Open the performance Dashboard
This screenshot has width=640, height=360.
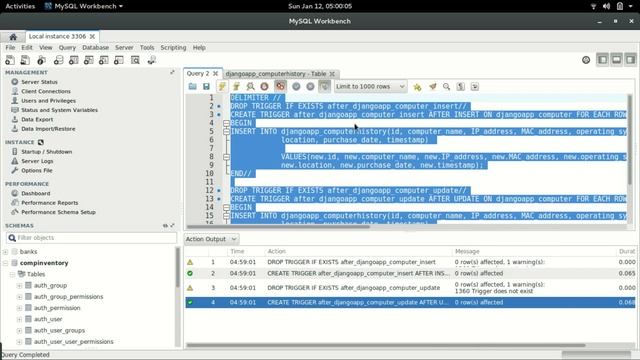[x=36, y=193]
